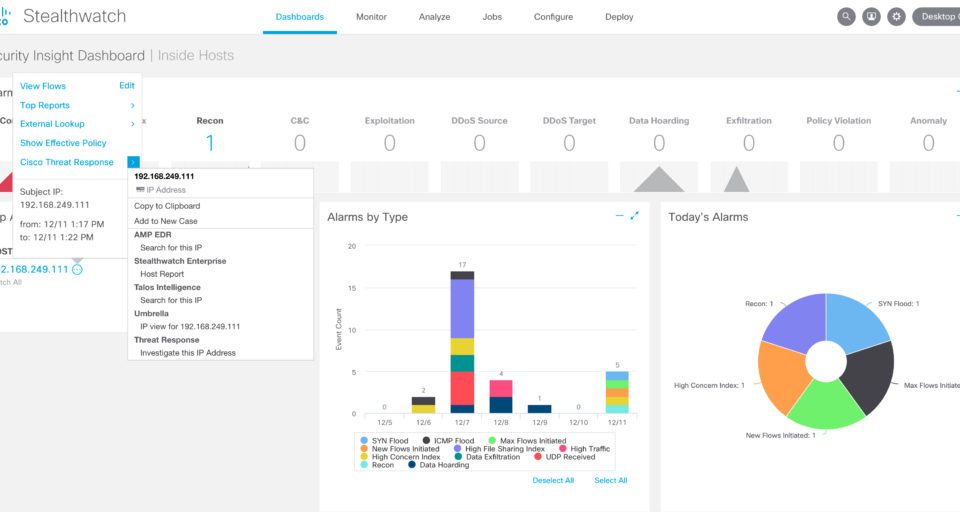Open the Jobs menu
The image size is (960, 512).
coord(492,17)
